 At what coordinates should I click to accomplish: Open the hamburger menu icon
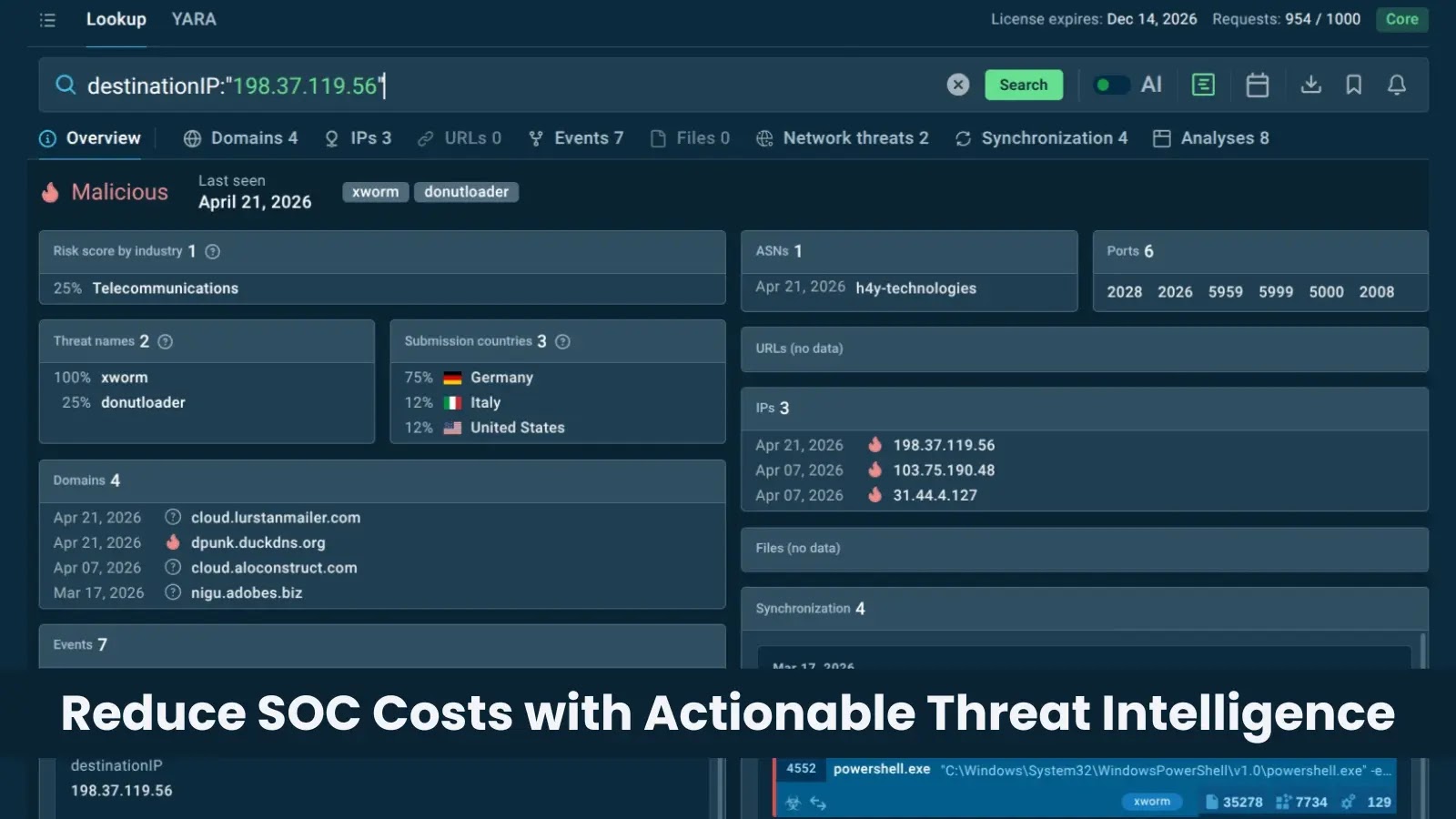(47, 20)
